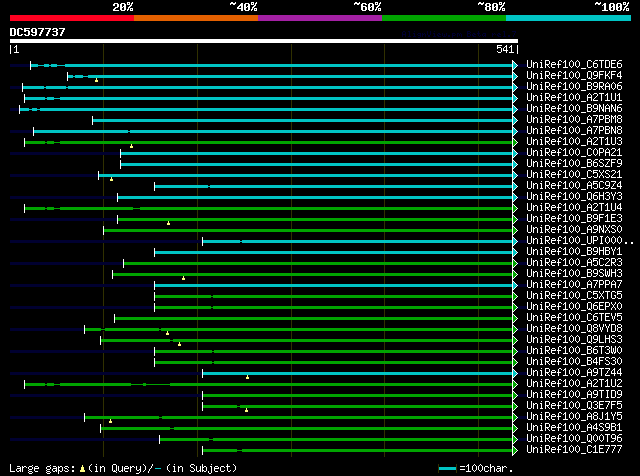The width and height of the screenshot is (640, 476).
Task: Click the yellow gap marker under A2T1U3 row
Action: 131,146
